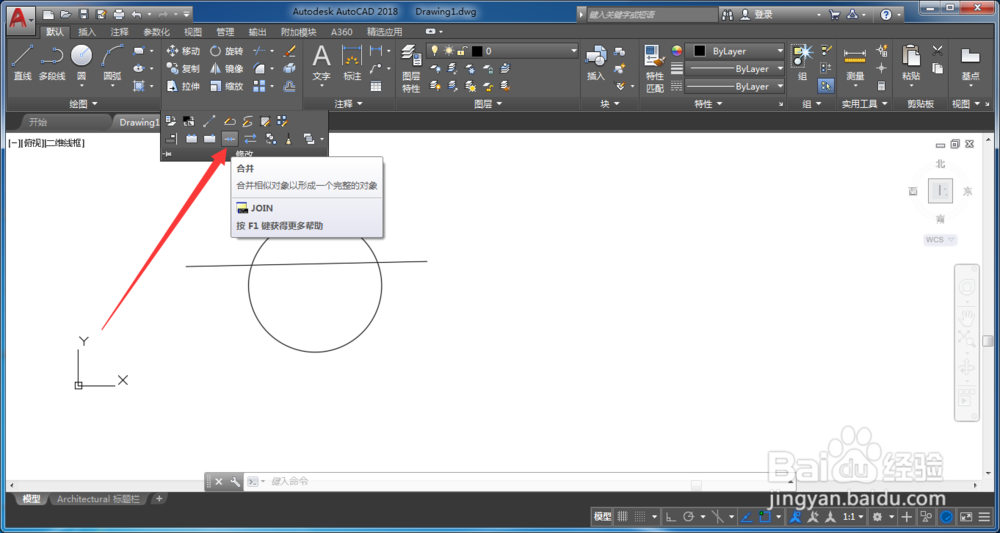Viewport: 1000px width, 533px height.
Task: Pick the 复制 (Copy) modify tool
Action: pos(183,69)
